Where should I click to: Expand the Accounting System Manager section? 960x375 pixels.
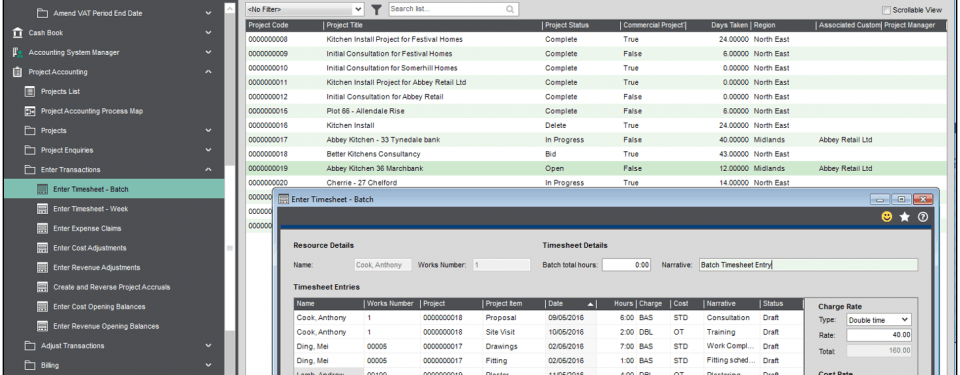tap(208, 52)
